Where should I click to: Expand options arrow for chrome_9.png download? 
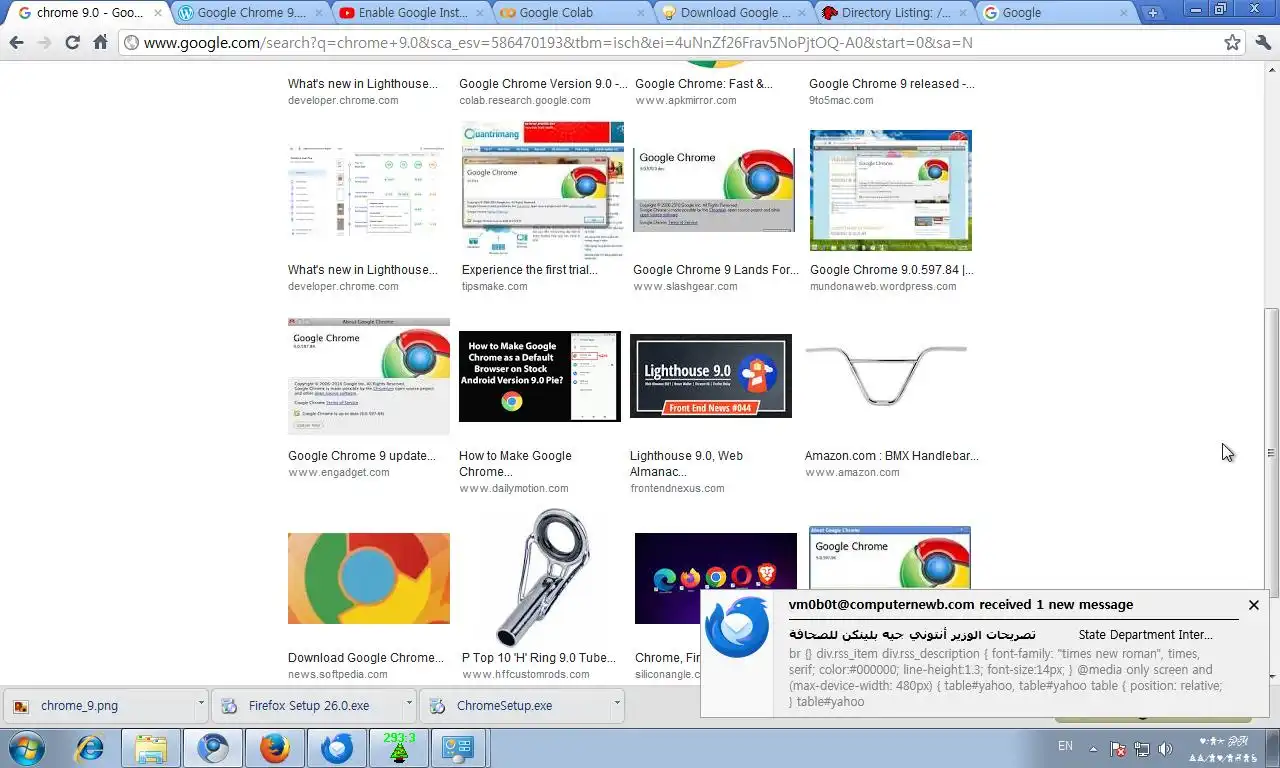click(200, 703)
